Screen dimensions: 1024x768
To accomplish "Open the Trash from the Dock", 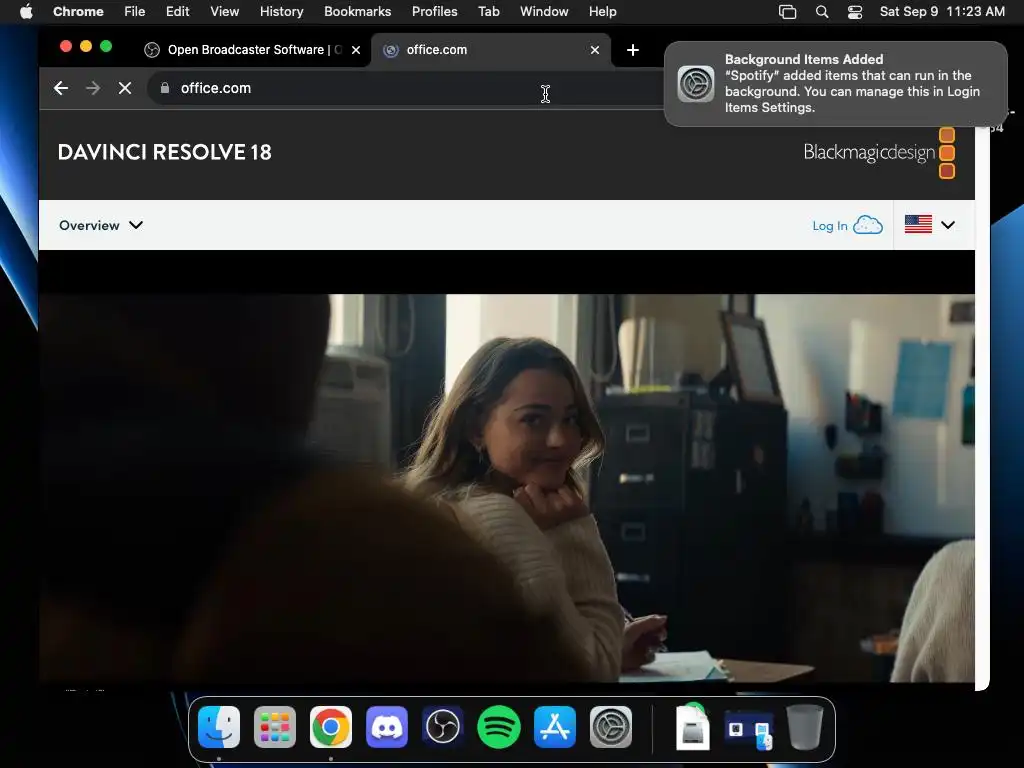I will pos(805,727).
